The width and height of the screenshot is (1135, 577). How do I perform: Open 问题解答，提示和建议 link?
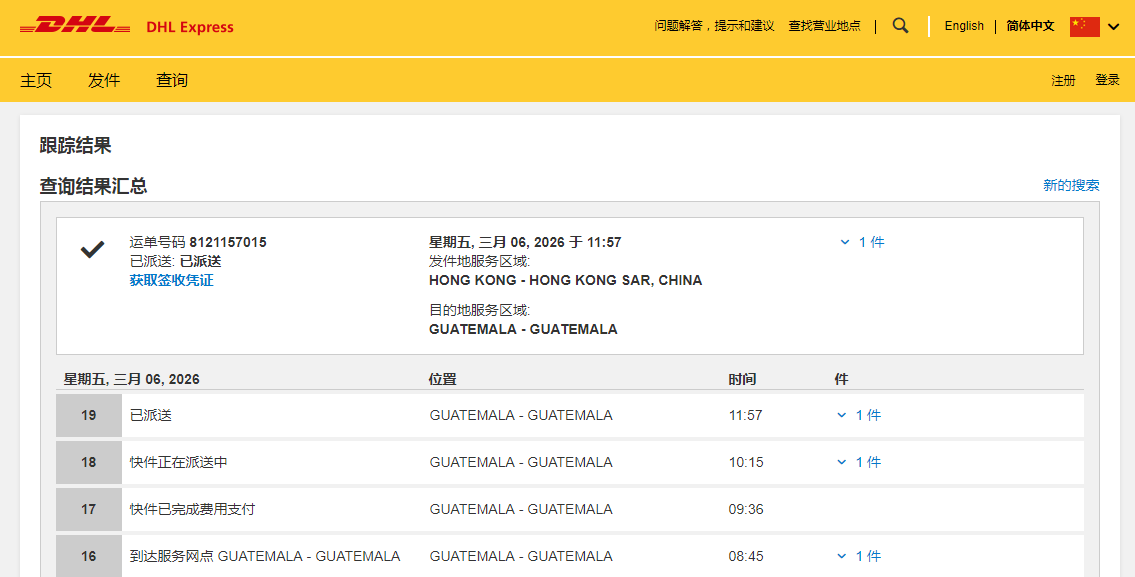[714, 26]
